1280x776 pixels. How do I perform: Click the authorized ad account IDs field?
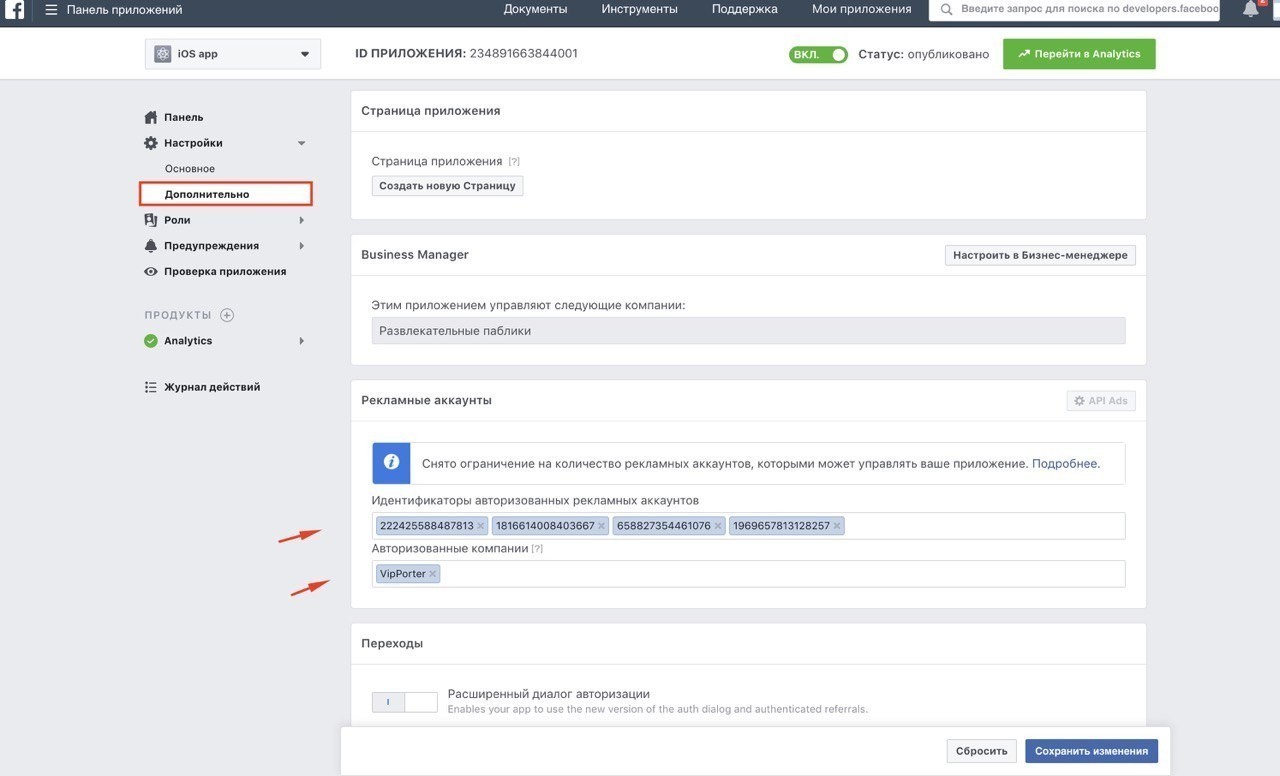(748, 526)
